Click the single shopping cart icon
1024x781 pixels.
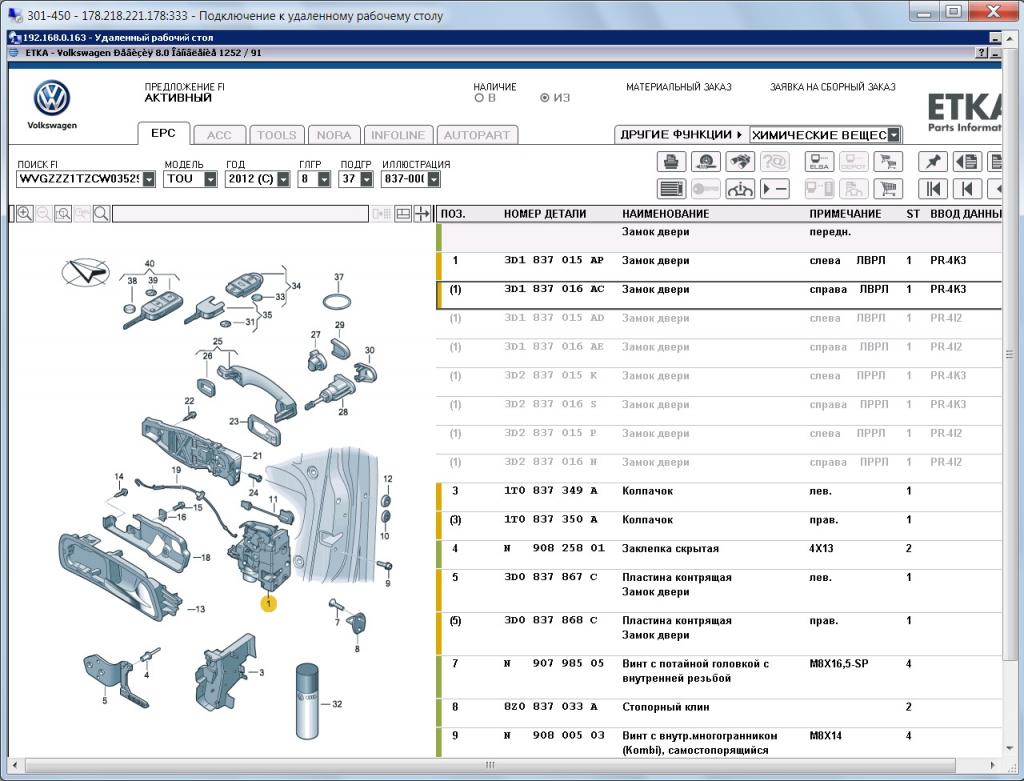point(888,189)
